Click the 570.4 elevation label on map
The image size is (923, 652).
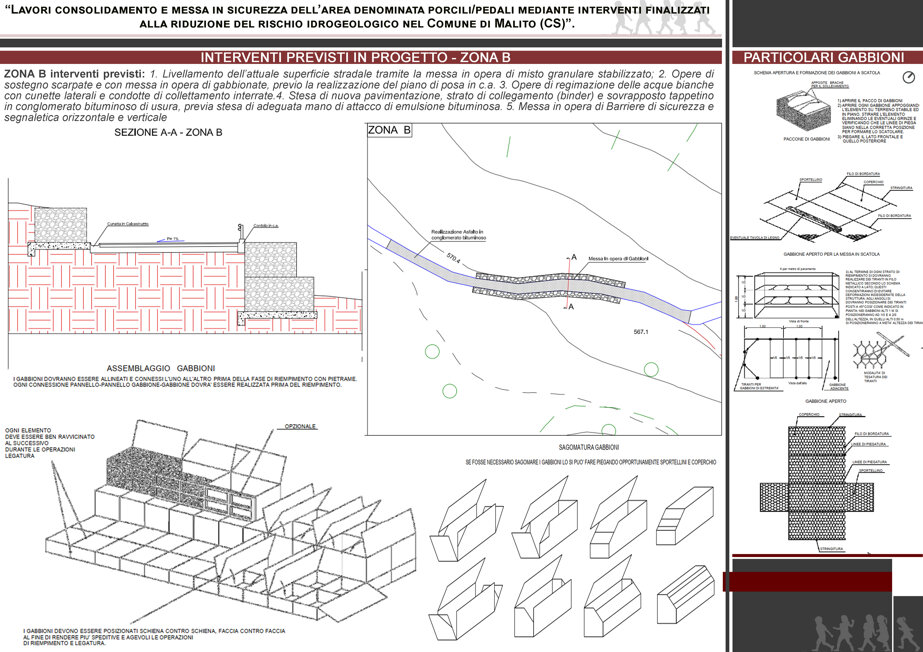point(453,258)
